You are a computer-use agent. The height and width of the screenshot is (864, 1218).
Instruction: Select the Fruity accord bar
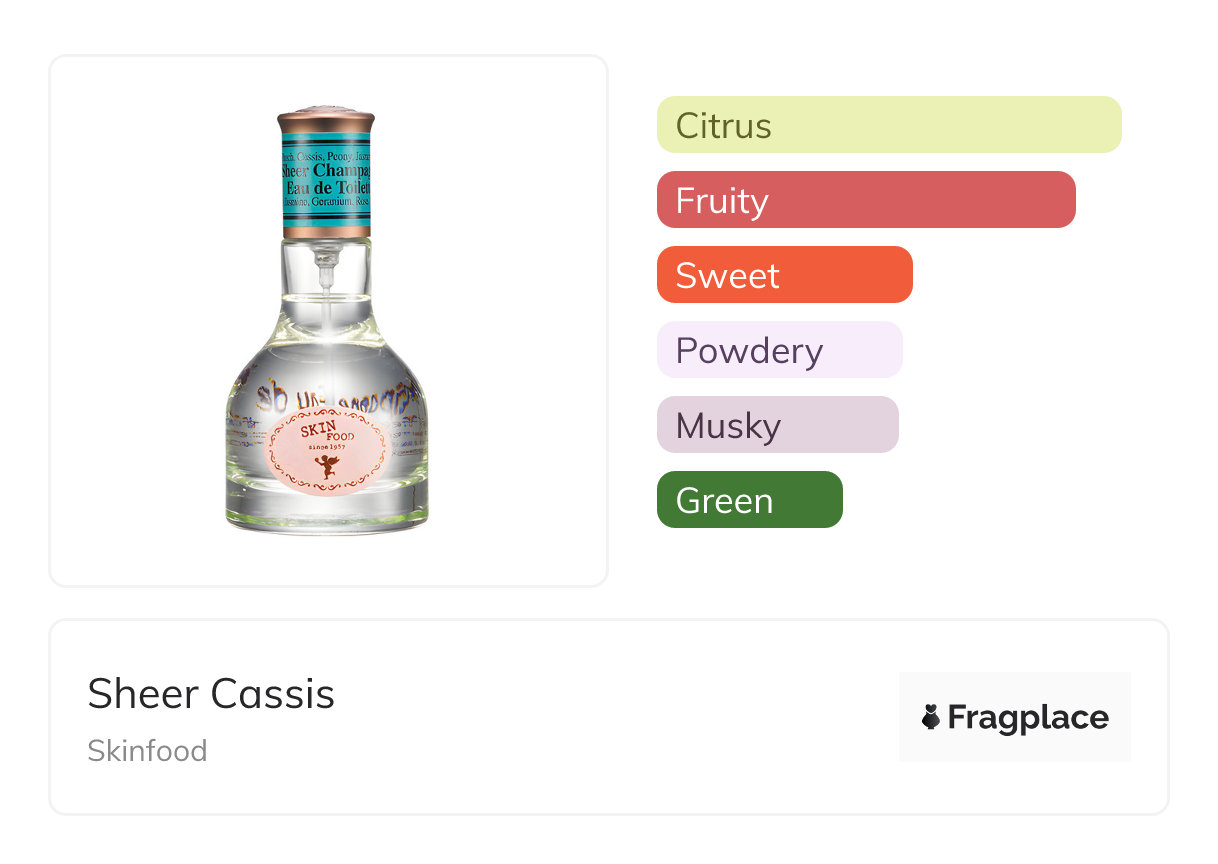click(866, 200)
